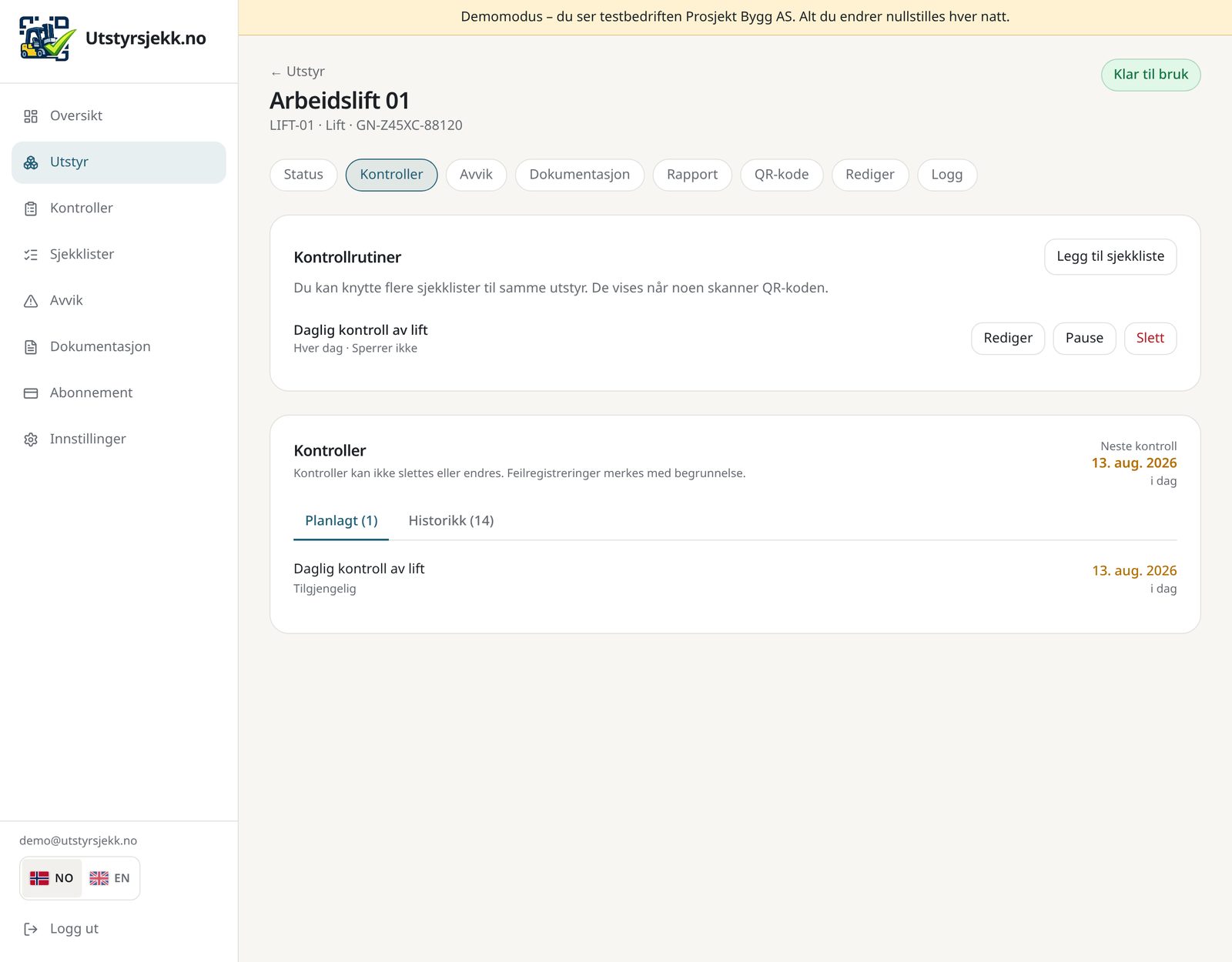Open the planned Daglig kontroll av lift entry

(735, 578)
